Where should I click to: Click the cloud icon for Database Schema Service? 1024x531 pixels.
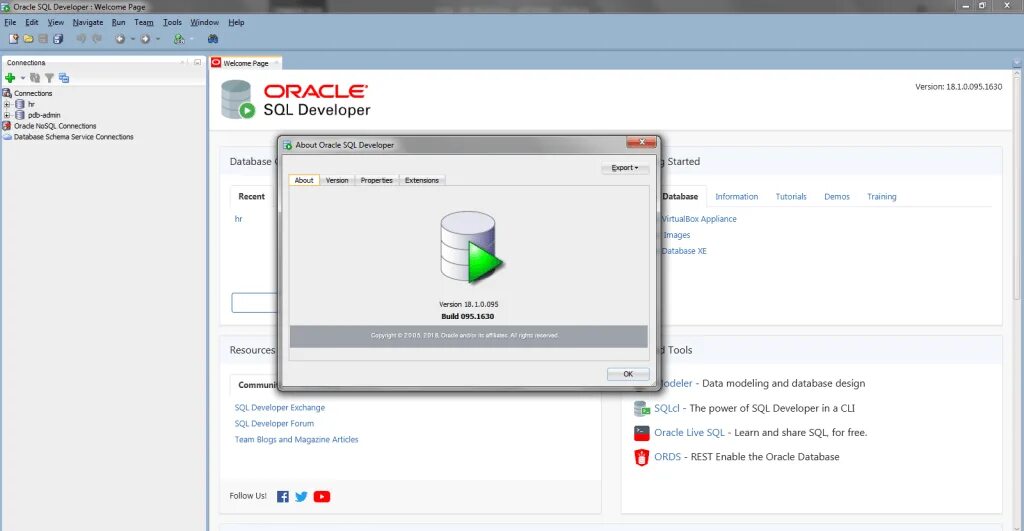point(7,137)
